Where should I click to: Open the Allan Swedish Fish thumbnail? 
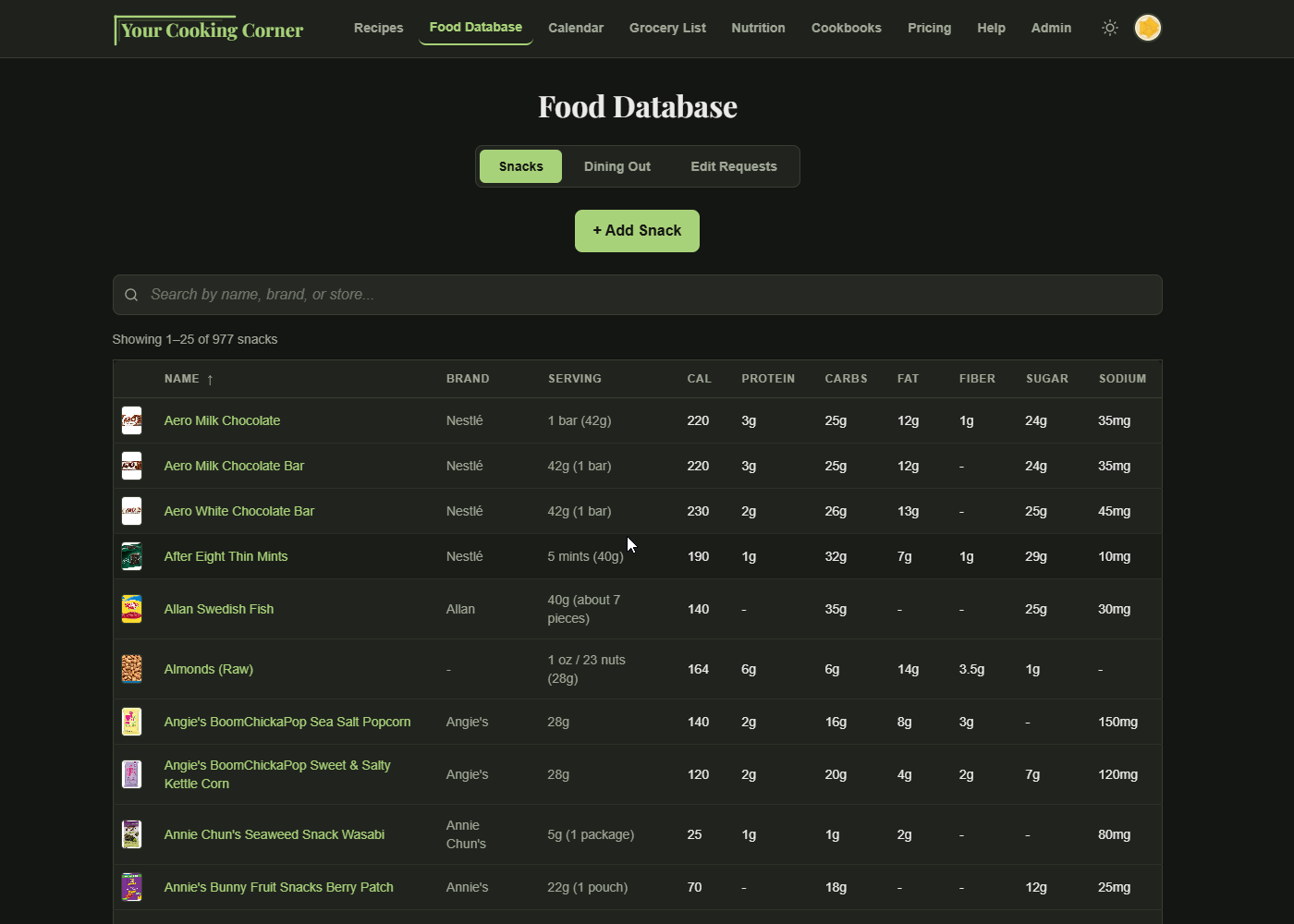[x=132, y=609]
